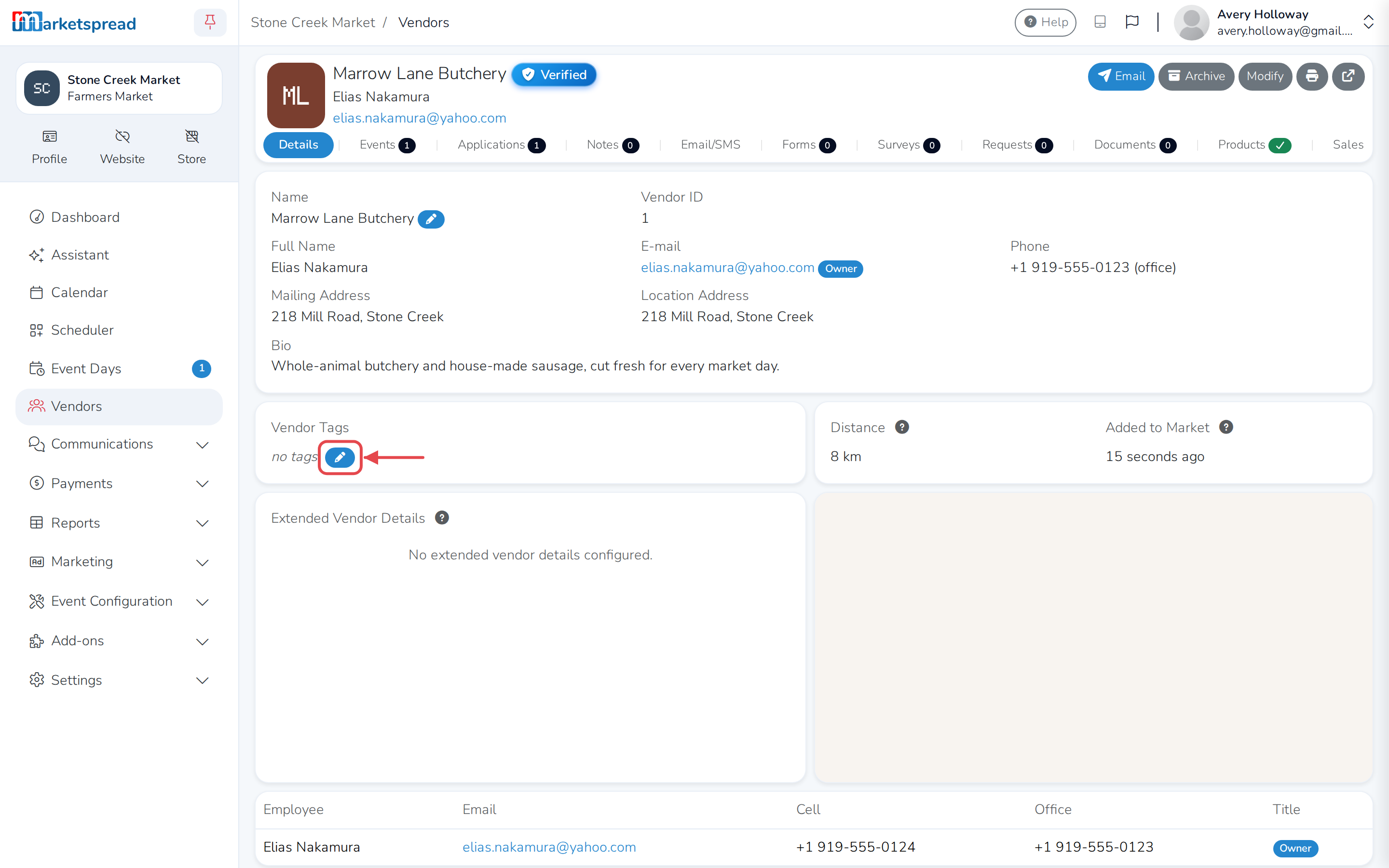Click employee email link in table

[x=549, y=847]
